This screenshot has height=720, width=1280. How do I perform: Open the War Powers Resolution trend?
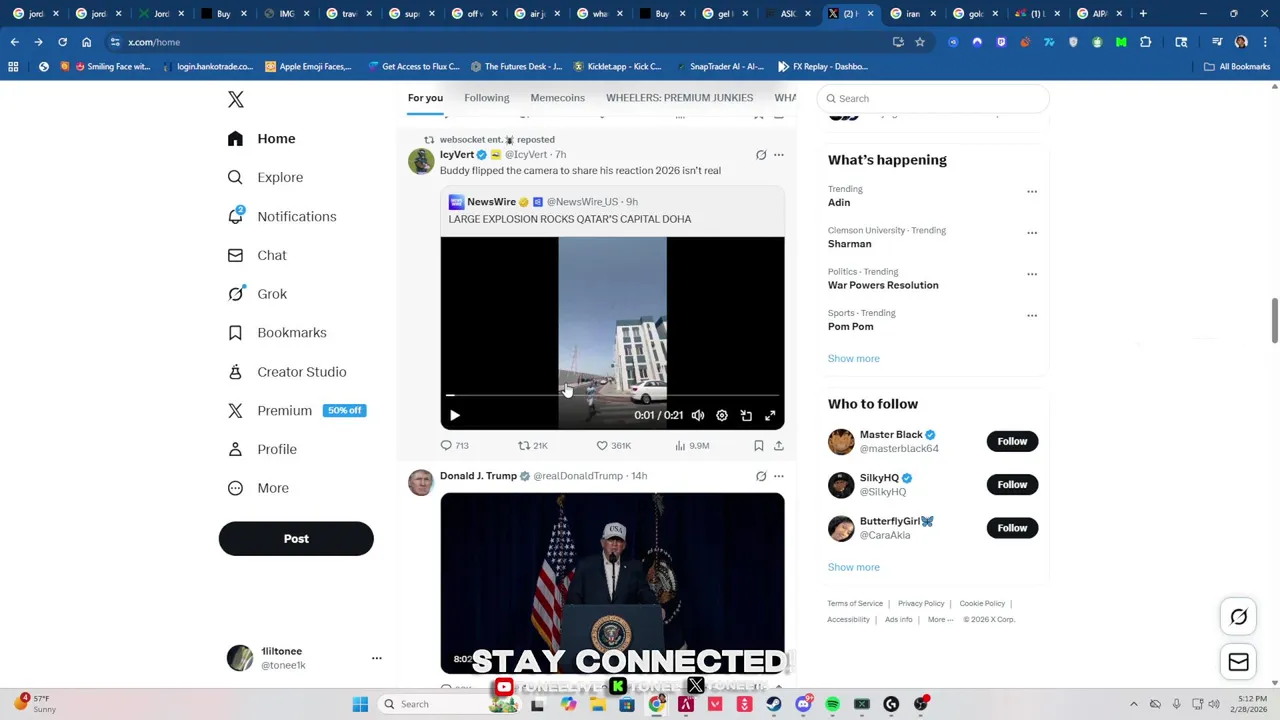click(x=883, y=285)
